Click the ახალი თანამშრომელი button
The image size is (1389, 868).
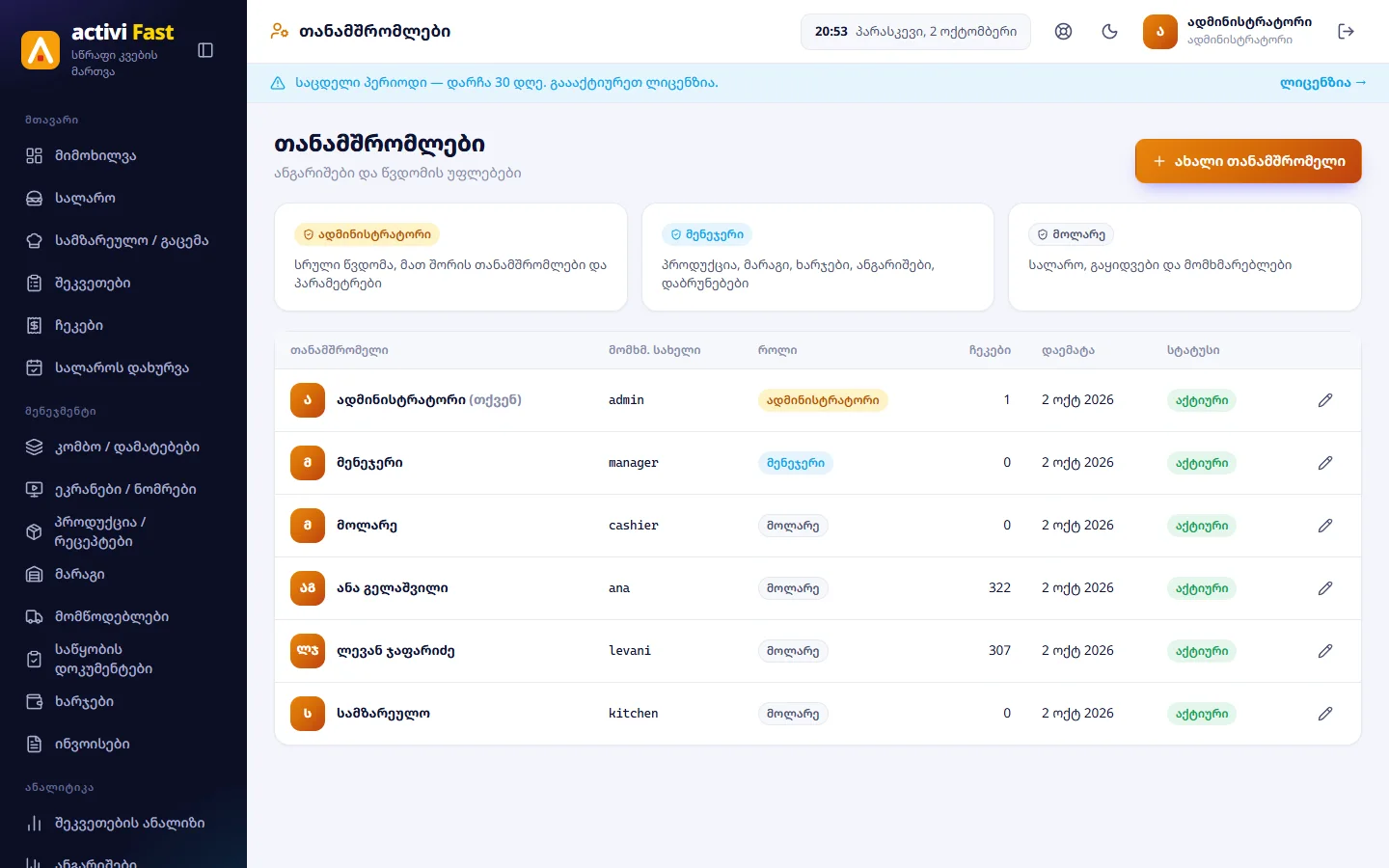tap(1248, 161)
